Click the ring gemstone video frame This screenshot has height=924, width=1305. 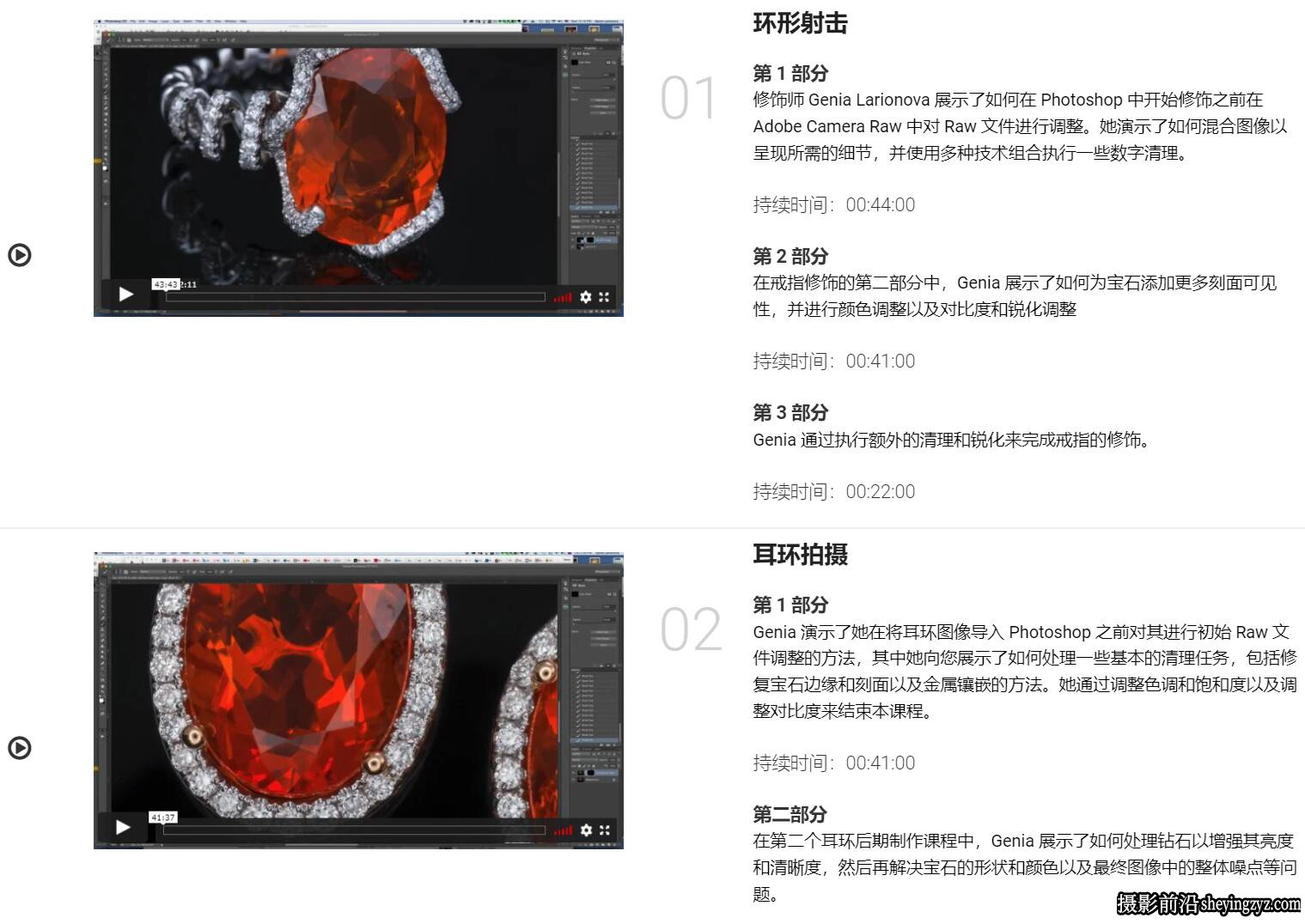(x=358, y=168)
